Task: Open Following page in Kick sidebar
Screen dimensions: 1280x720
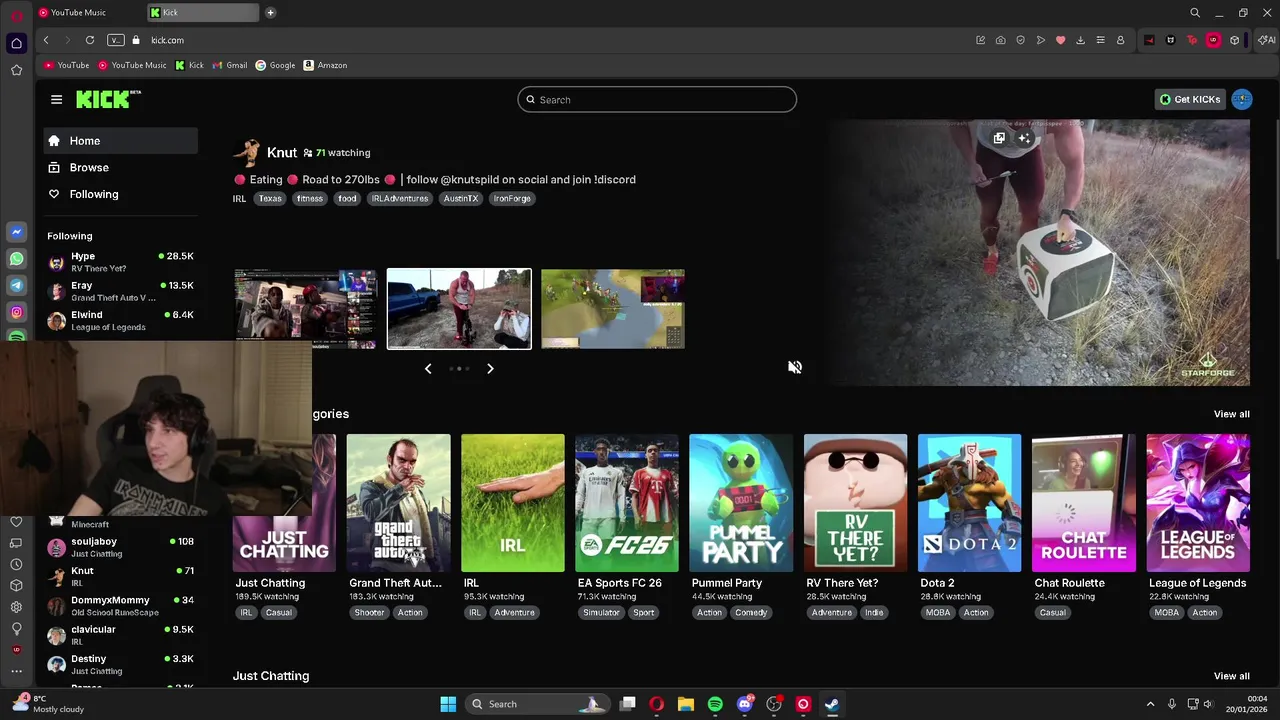Action: point(121,194)
